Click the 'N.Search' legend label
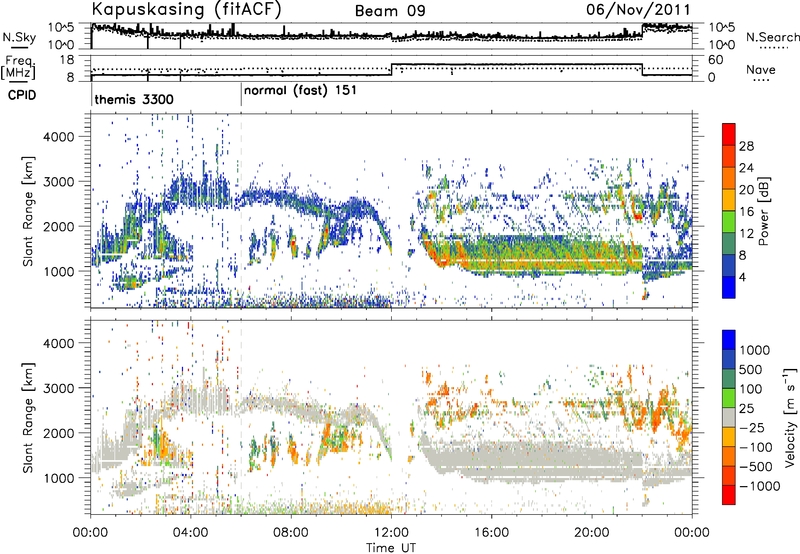This screenshot has width=800, height=554. click(x=772, y=37)
